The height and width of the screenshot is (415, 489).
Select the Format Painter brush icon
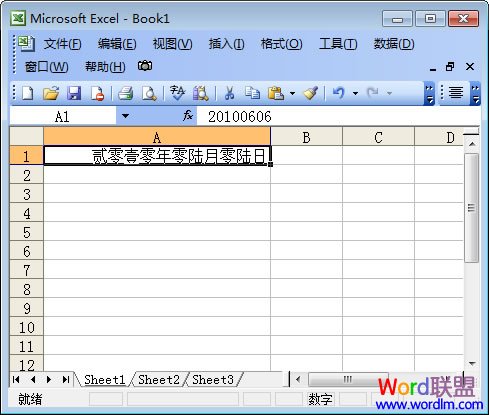tap(311, 93)
